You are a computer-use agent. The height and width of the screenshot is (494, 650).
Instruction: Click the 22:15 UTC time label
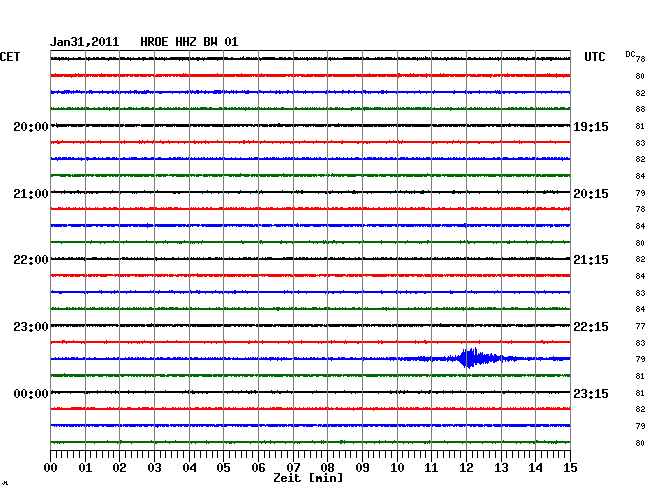[591, 327]
